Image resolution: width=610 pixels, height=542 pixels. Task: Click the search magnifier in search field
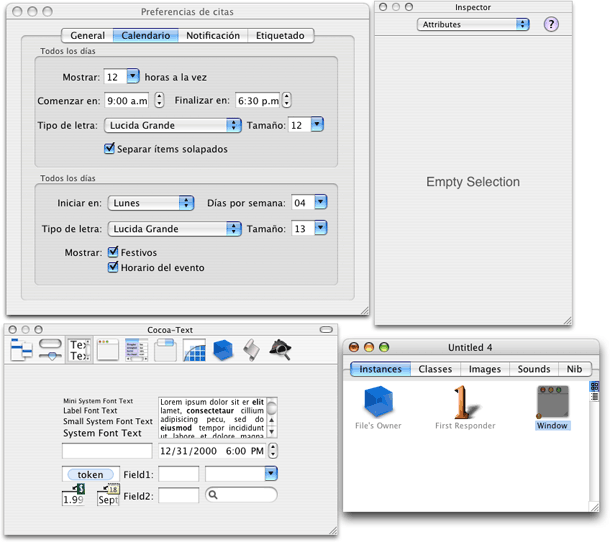213,495
